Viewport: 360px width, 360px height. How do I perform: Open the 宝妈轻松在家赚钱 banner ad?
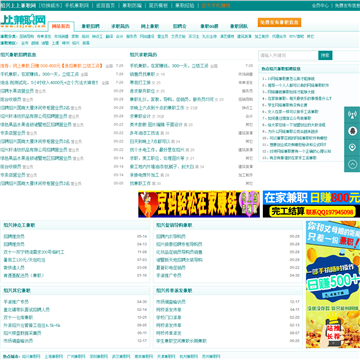[199, 204]
